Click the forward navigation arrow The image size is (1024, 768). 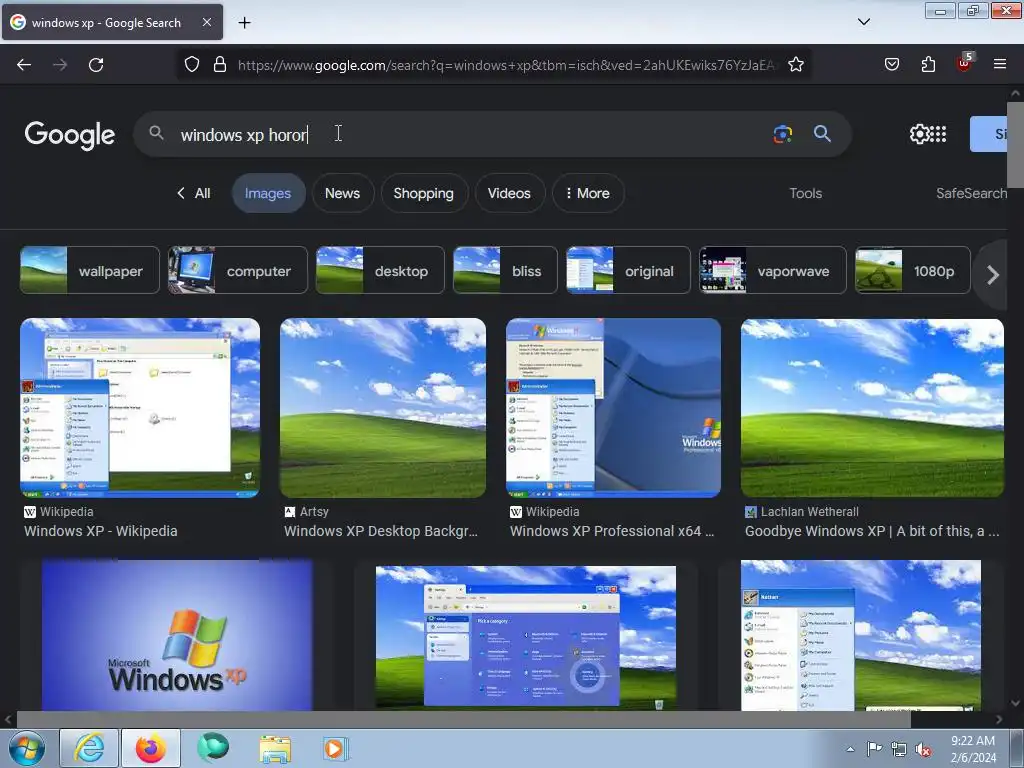[60, 65]
